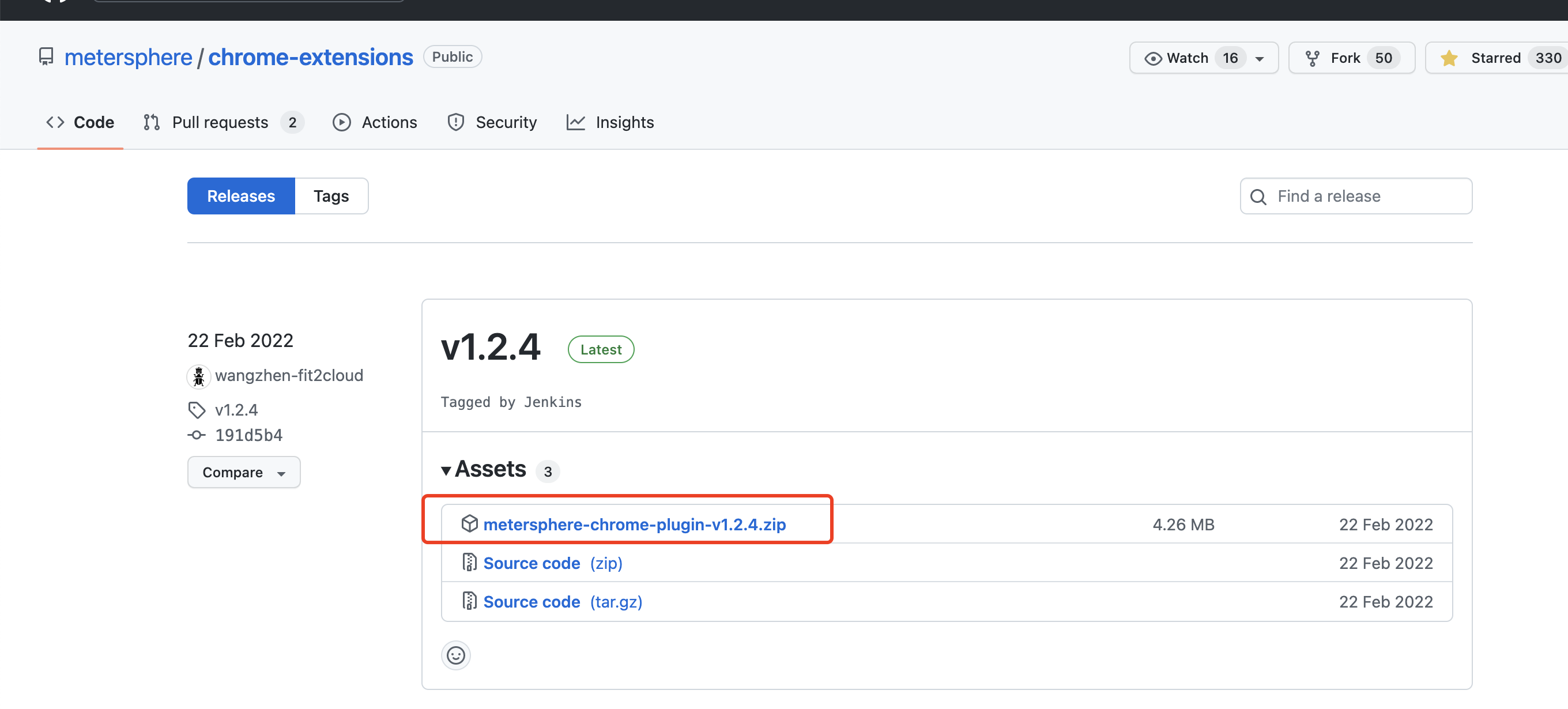Click wangzhen-fit2cloud's avatar image

click(198, 376)
